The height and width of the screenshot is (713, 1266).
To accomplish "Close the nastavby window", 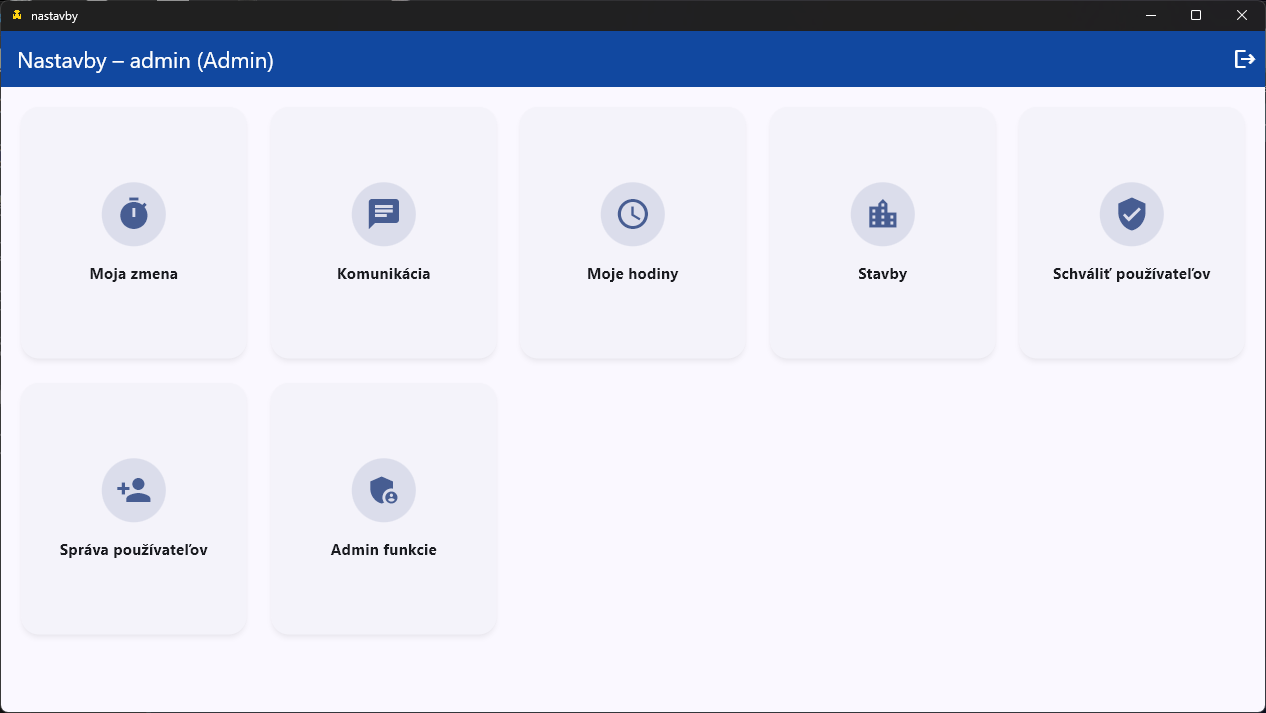I will tap(1242, 16).
